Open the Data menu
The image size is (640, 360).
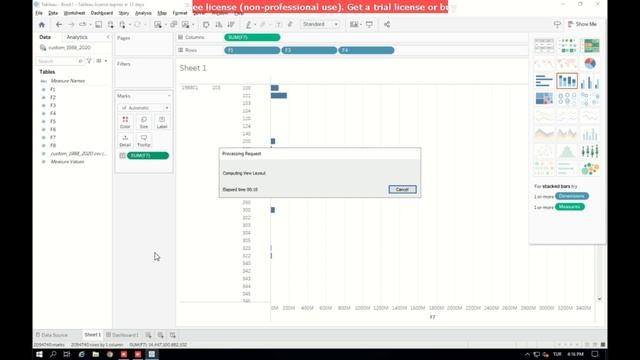coord(53,13)
